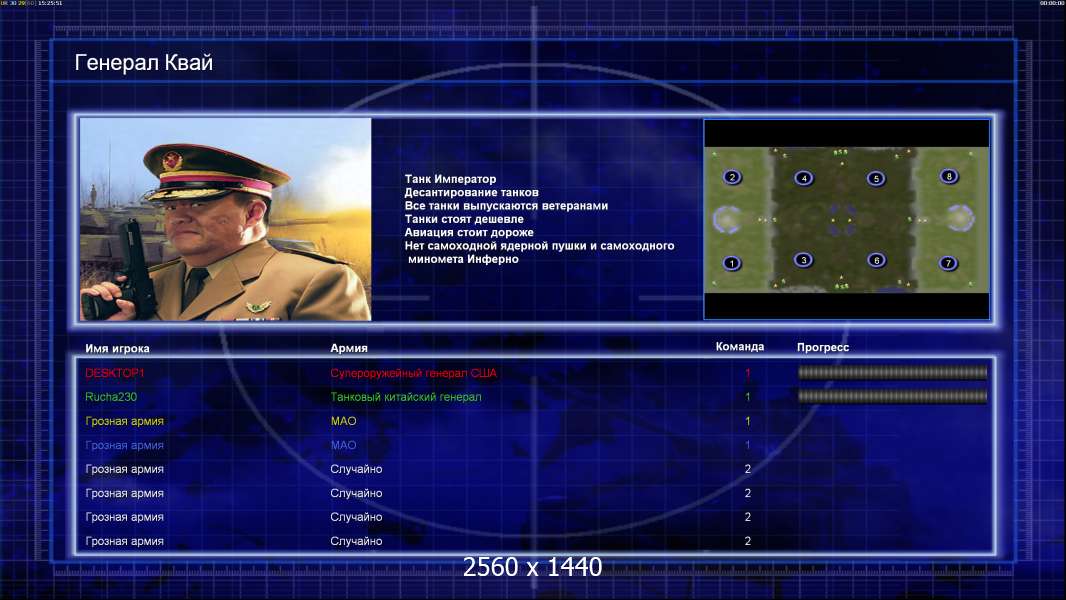Click the 'Команда' column header
Screen dimensions: 1066x600
740,347
